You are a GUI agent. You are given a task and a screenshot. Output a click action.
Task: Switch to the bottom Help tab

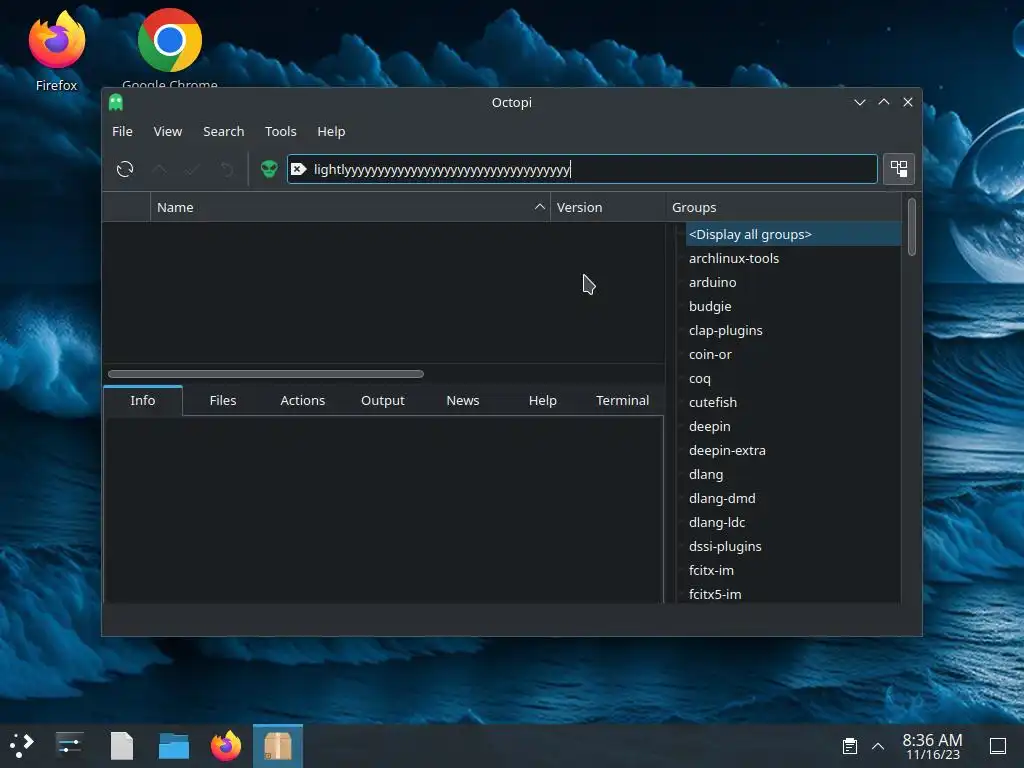click(x=543, y=400)
